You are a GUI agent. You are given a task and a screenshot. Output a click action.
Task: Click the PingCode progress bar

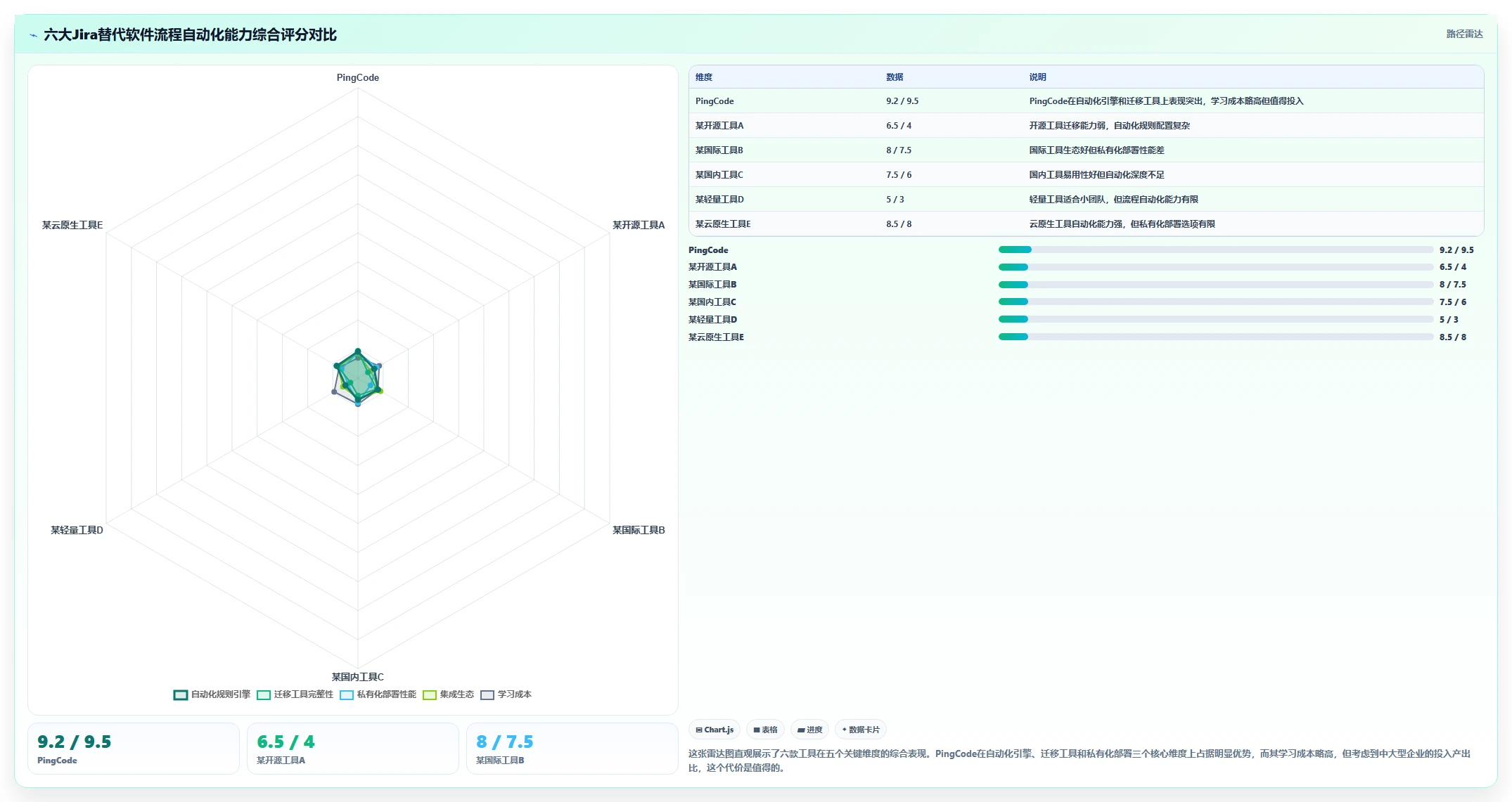coord(1216,250)
